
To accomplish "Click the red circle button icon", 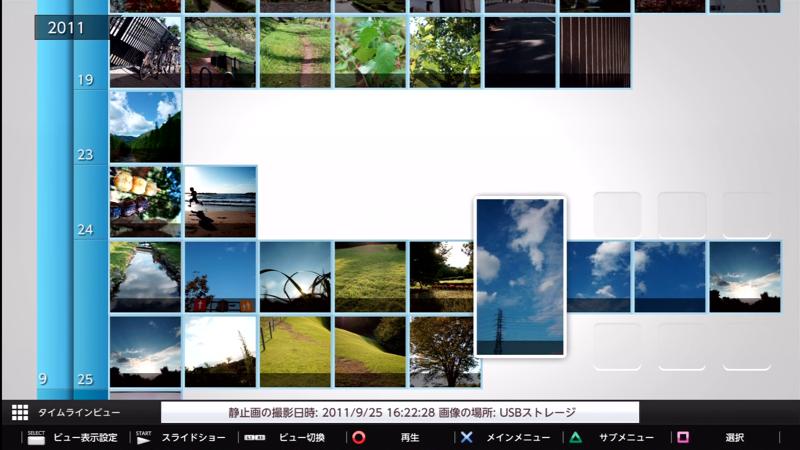I will point(359,438).
